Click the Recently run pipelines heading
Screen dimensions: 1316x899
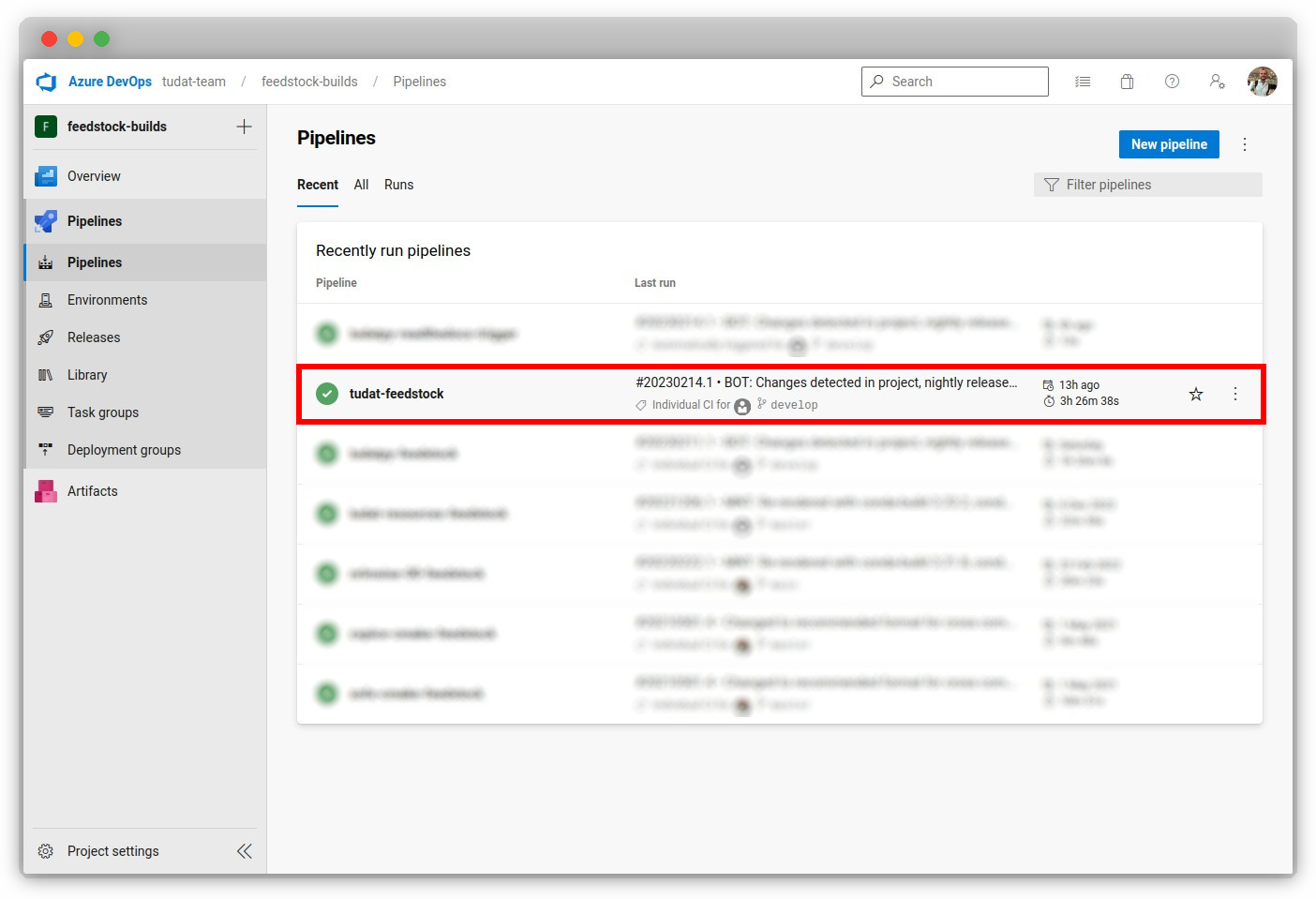(x=393, y=250)
